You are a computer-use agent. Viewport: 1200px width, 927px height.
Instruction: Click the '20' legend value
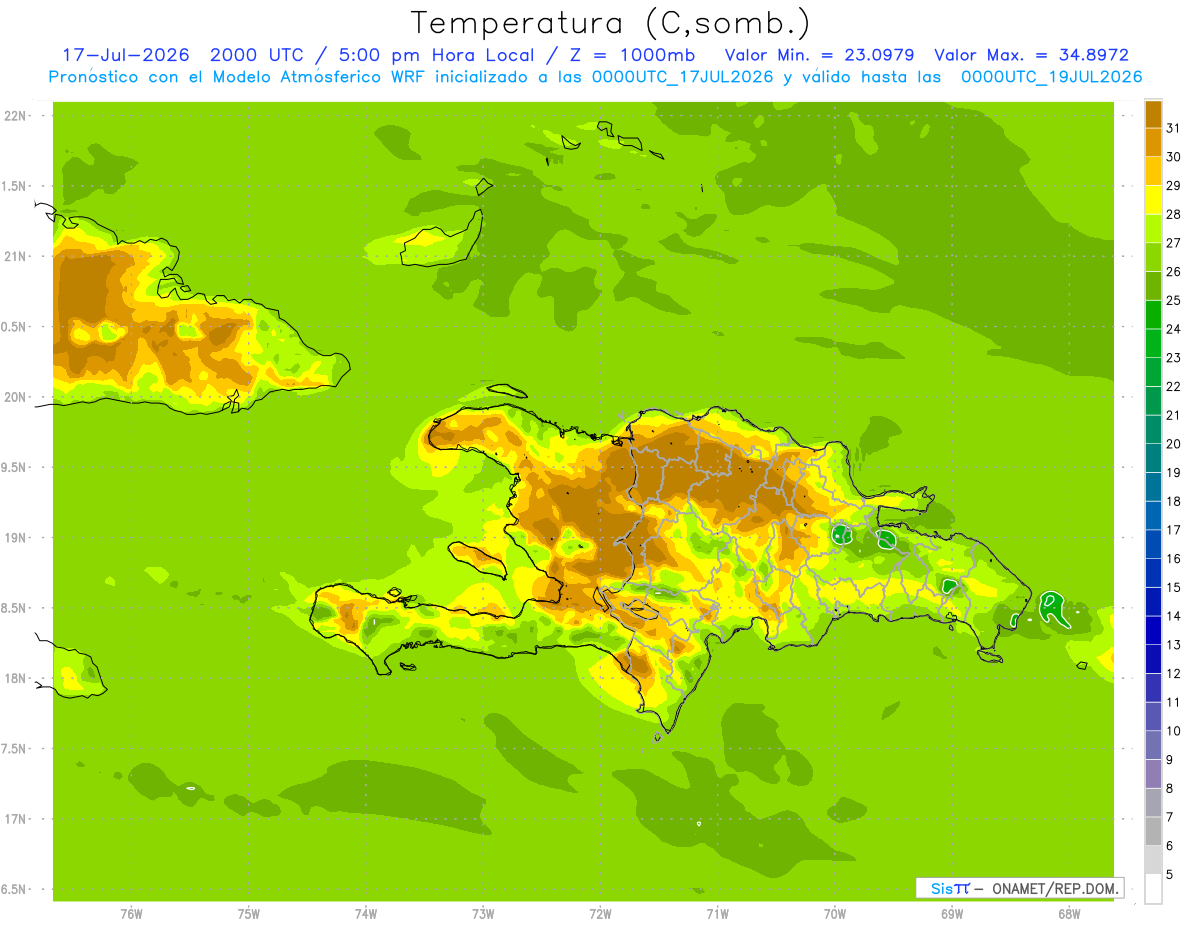click(1173, 444)
